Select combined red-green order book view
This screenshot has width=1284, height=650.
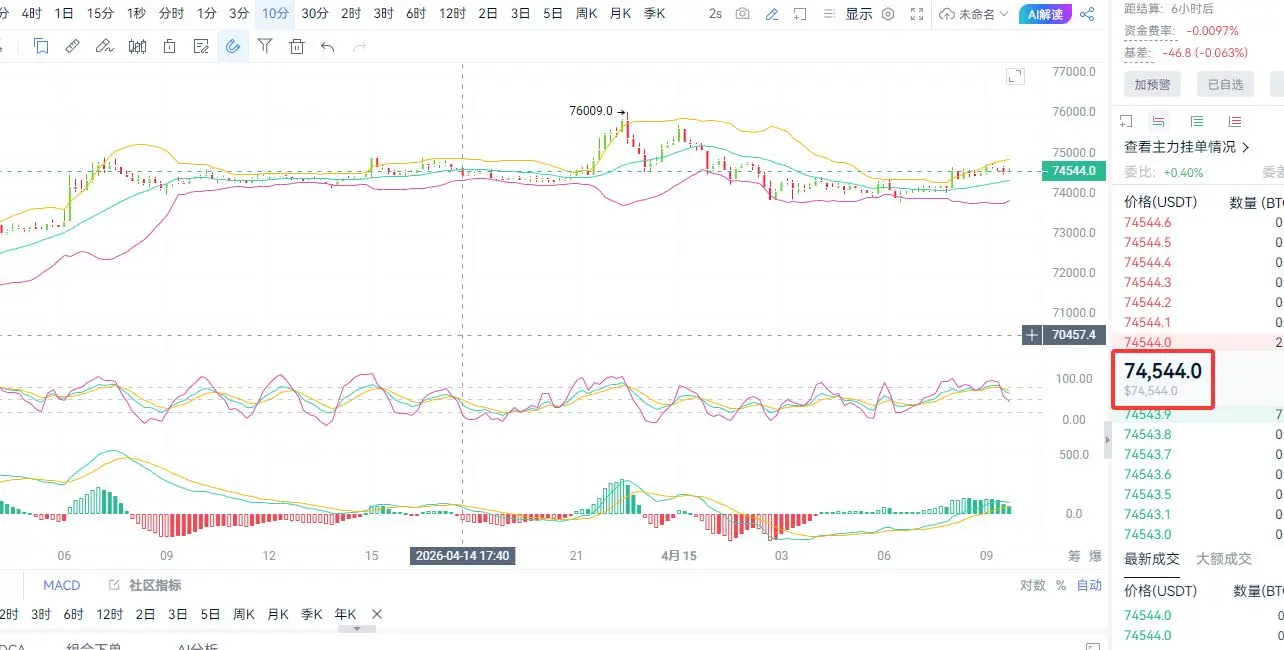point(1159,121)
